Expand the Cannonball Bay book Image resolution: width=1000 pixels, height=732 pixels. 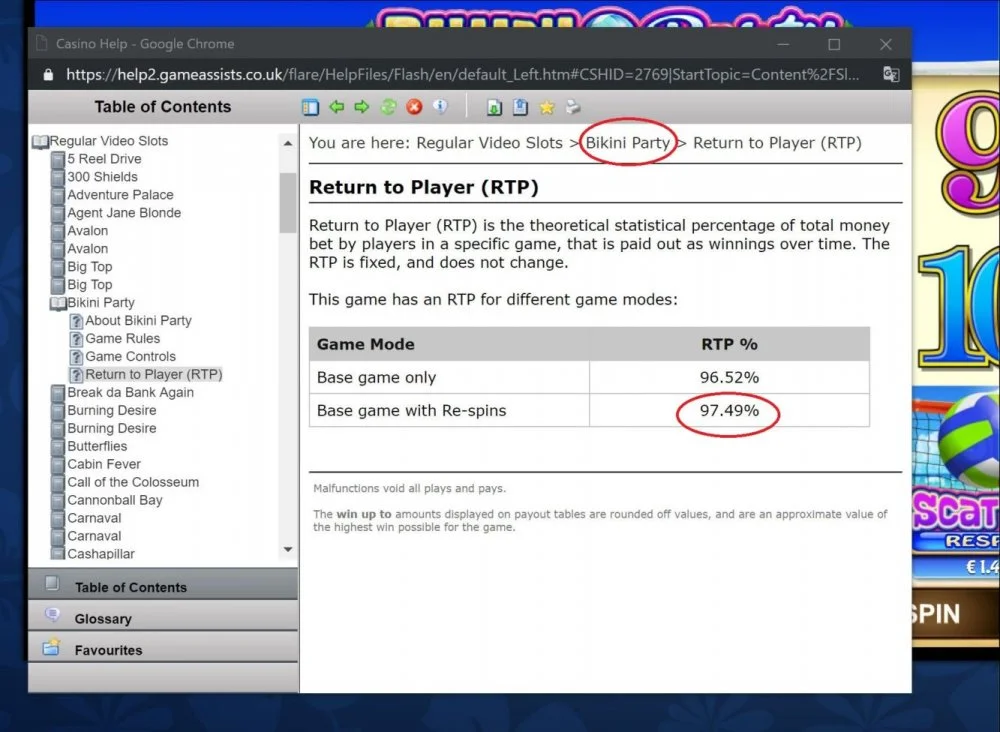pyautogui.click(x=58, y=500)
